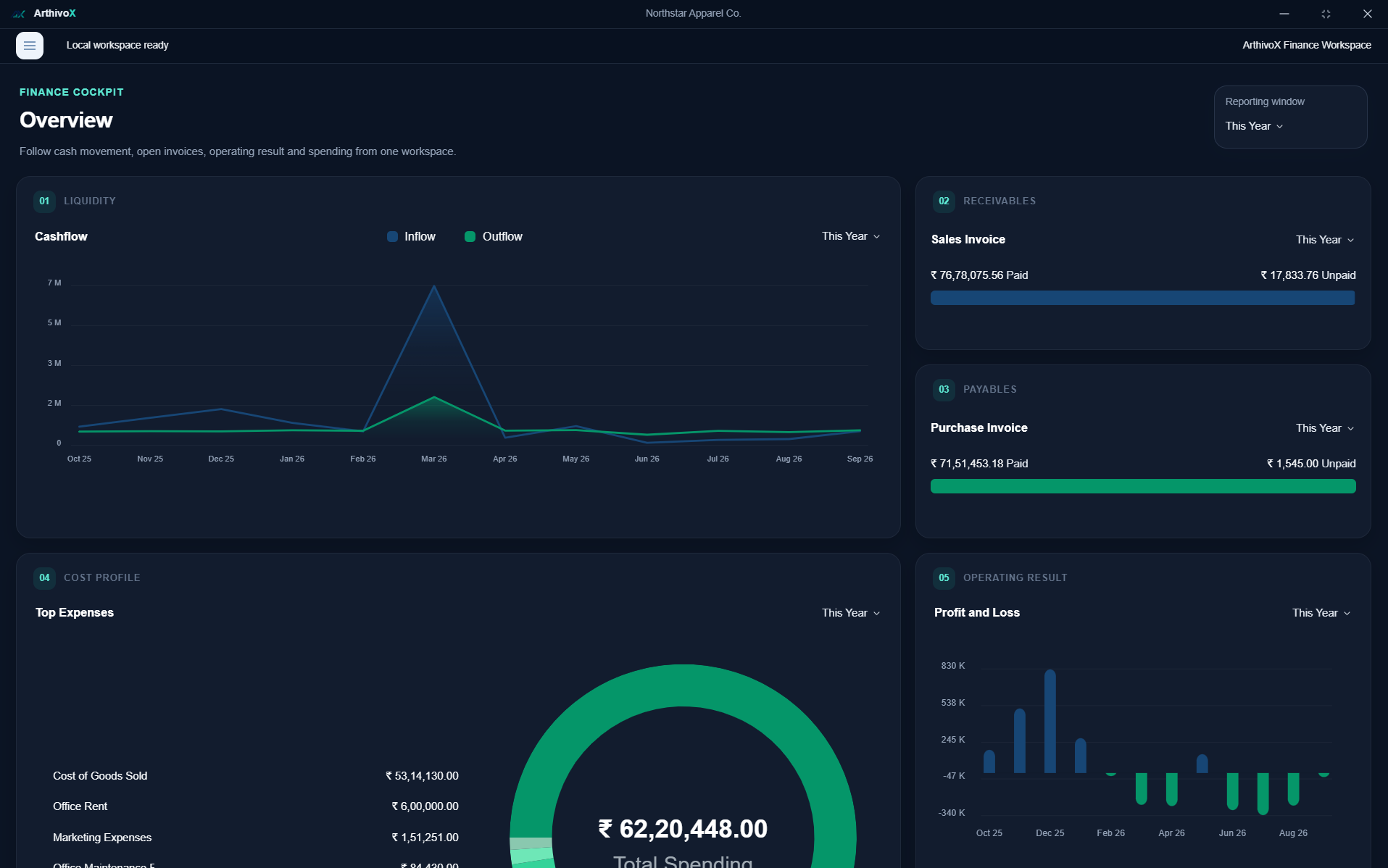
Task: Click the 02 Receivables section badge
Action: pos(944,201)
